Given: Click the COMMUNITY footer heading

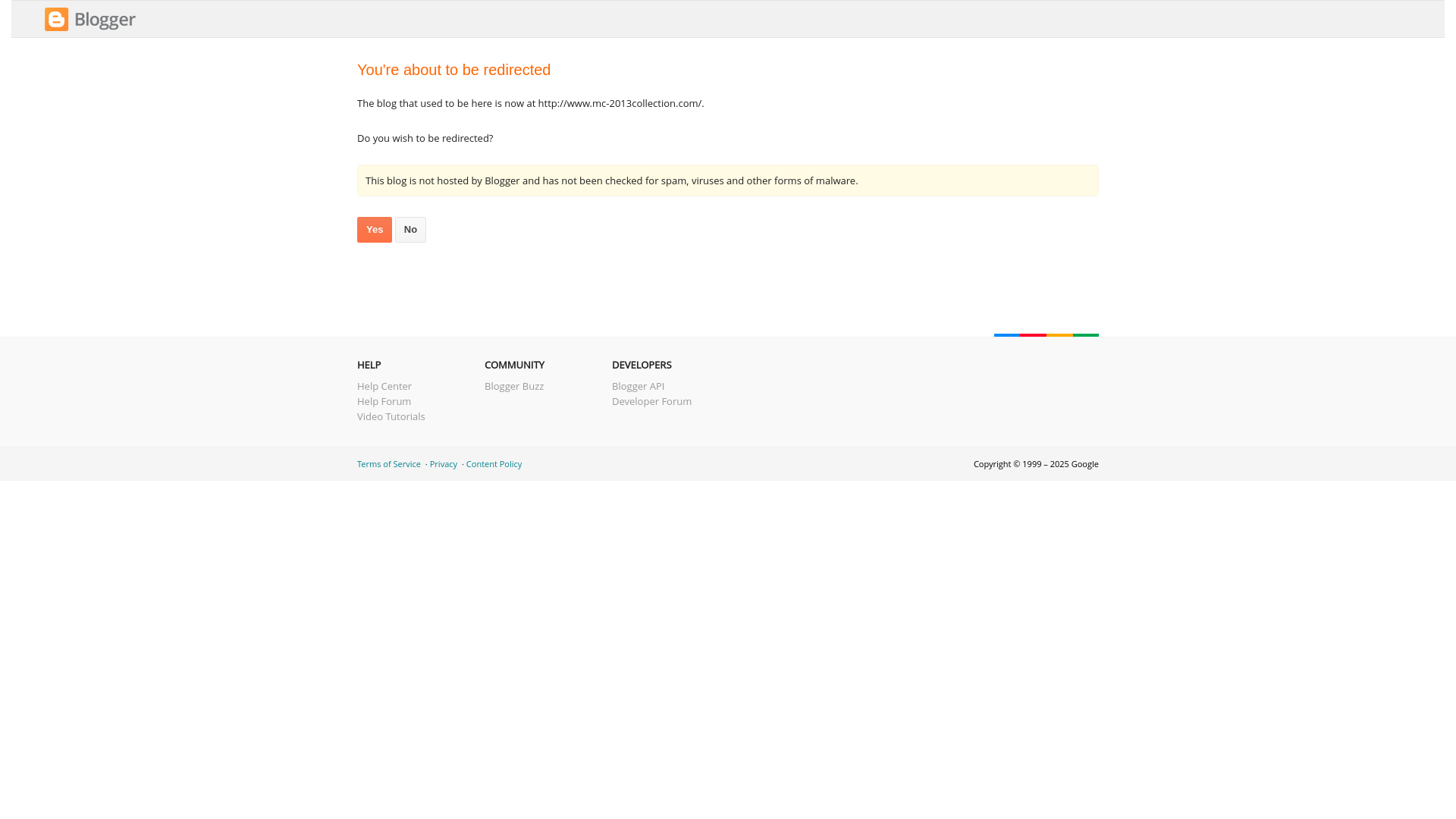Looking at the screenshot, I should point(514,365).
